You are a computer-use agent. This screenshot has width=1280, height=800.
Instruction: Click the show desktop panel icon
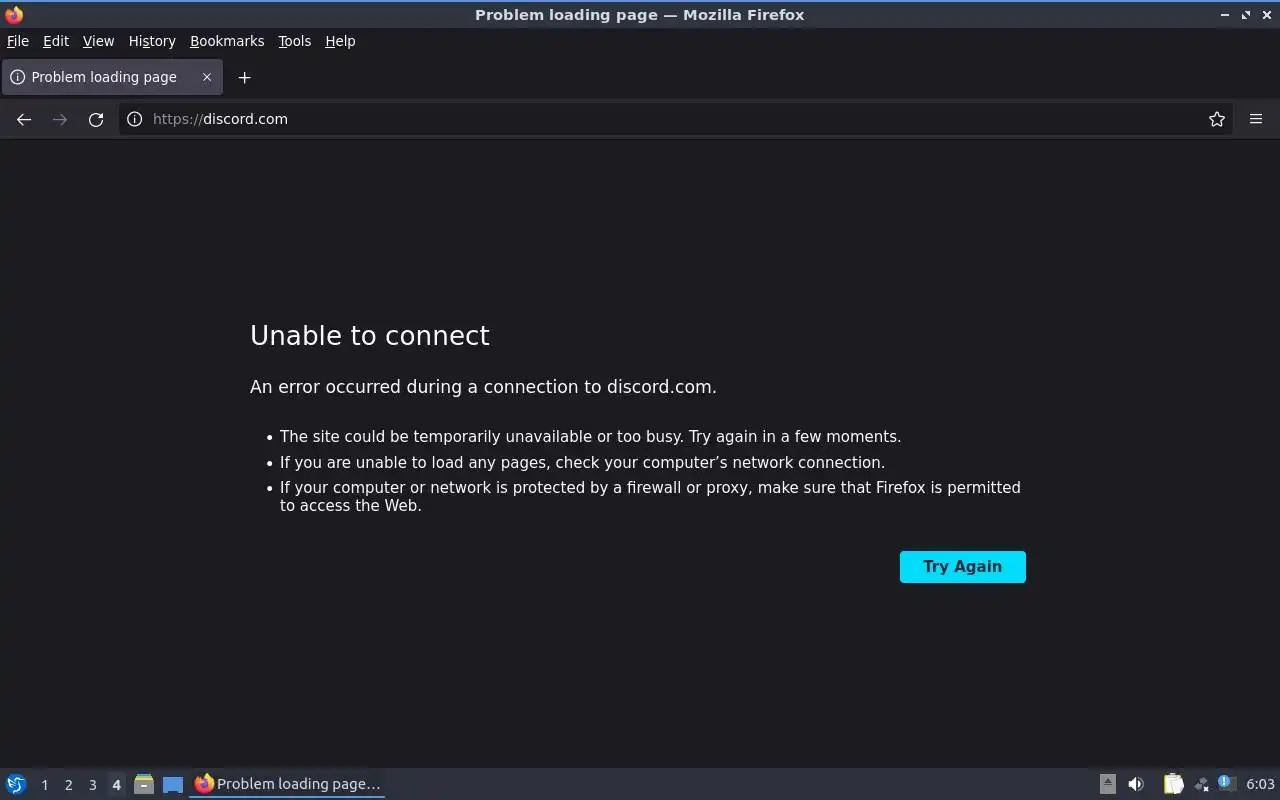click(173, 784)
